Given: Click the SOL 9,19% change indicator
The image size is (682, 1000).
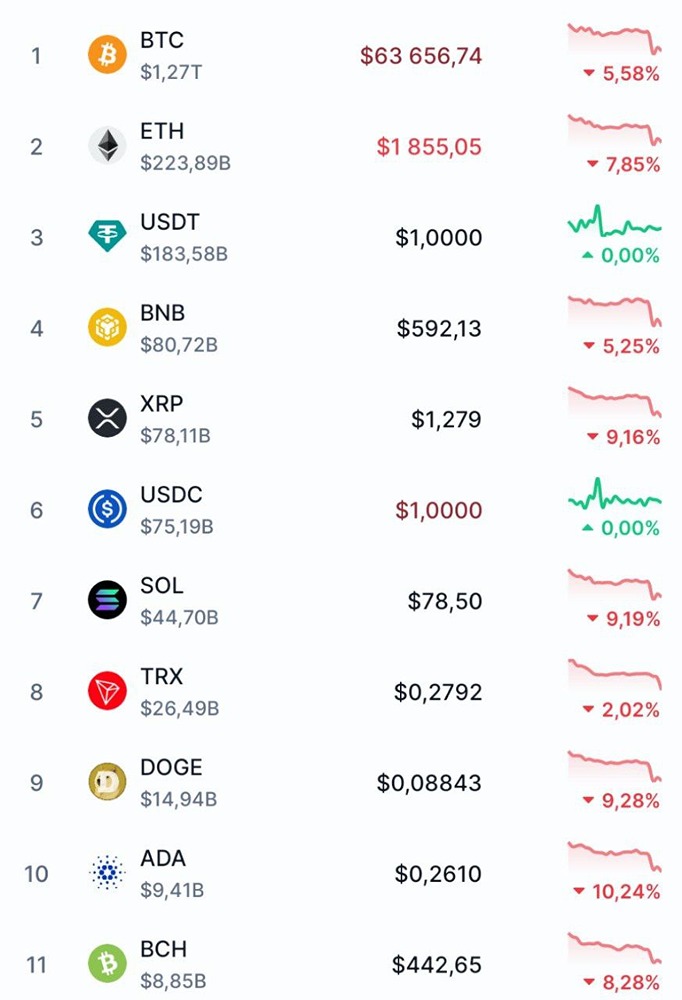Looking at the screenshot, I should pyautogui.click(x=621, y=620).
